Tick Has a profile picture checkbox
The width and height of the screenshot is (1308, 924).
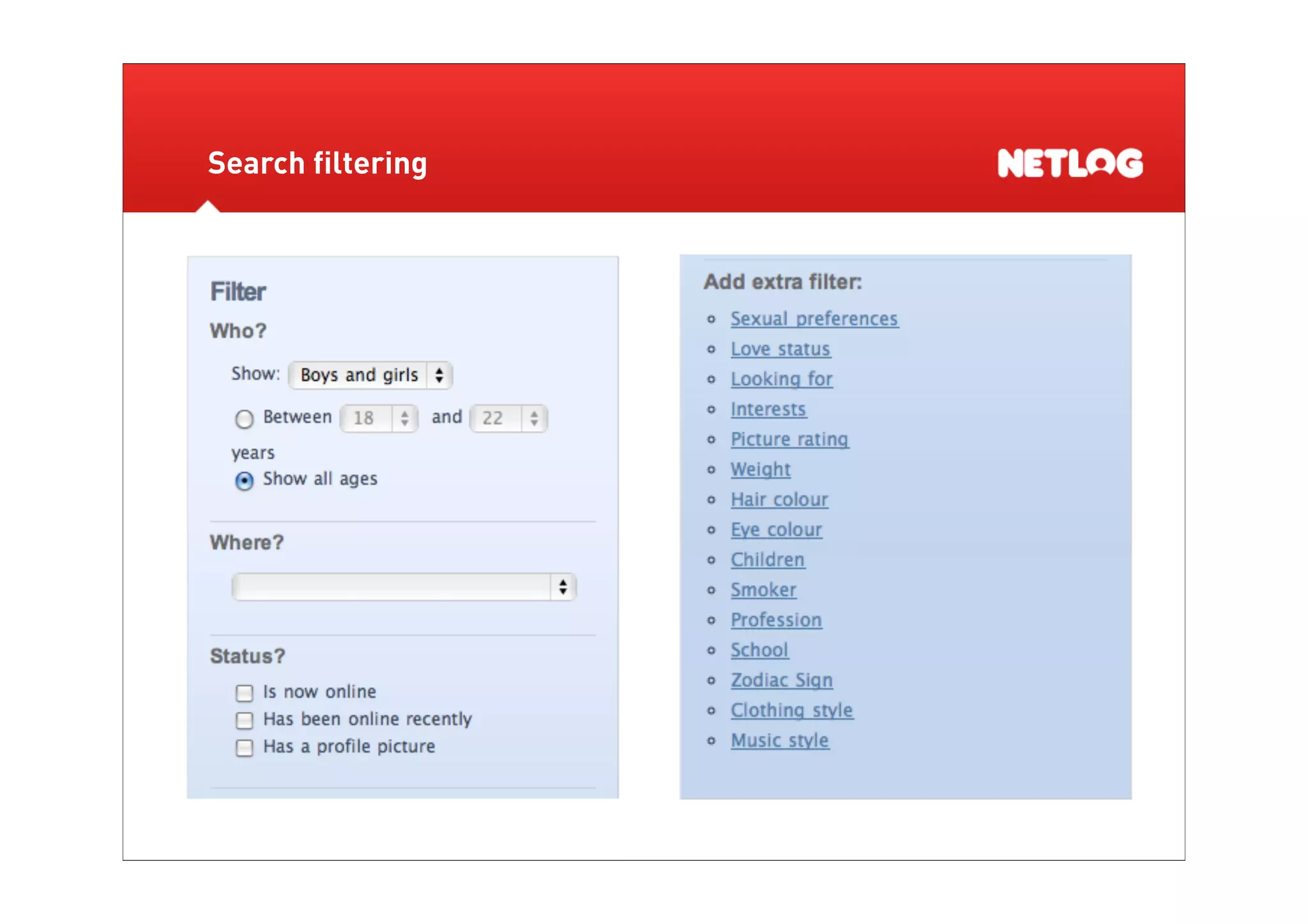(x=244, y=748)
